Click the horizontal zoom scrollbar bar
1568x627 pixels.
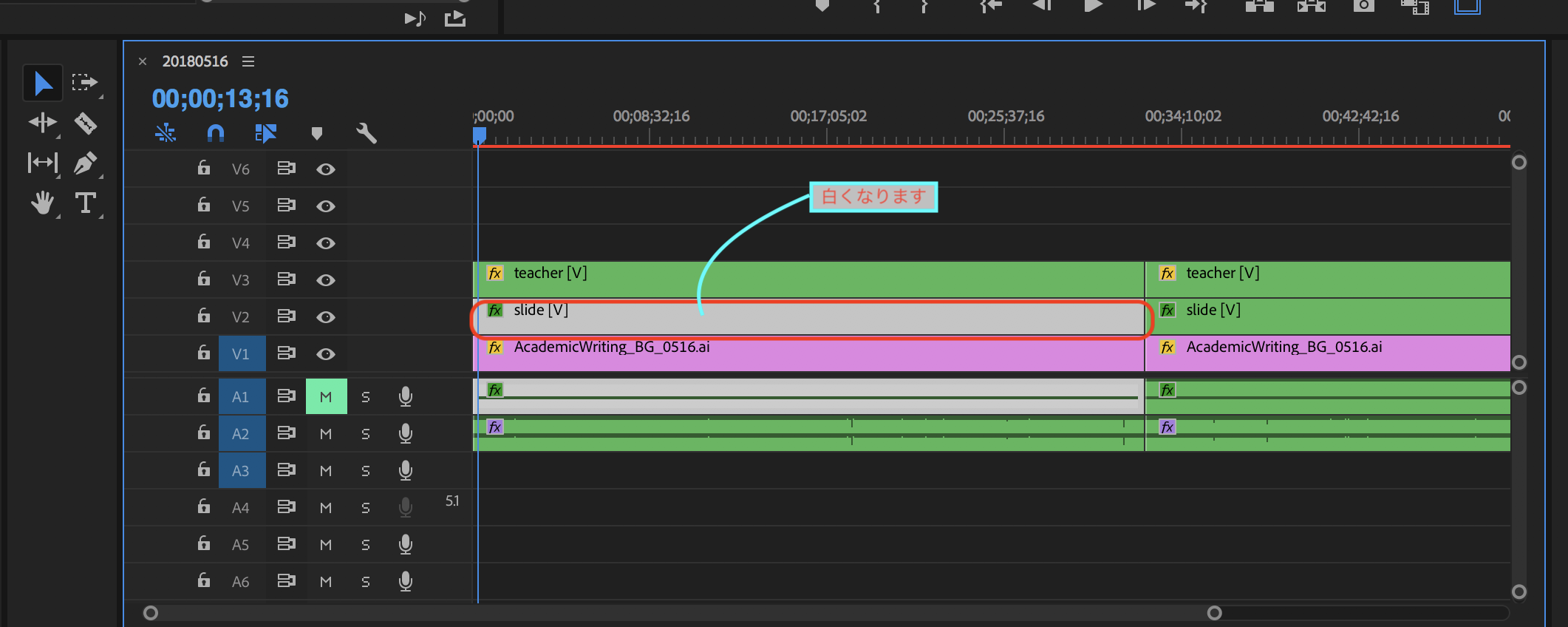point(682,613)
